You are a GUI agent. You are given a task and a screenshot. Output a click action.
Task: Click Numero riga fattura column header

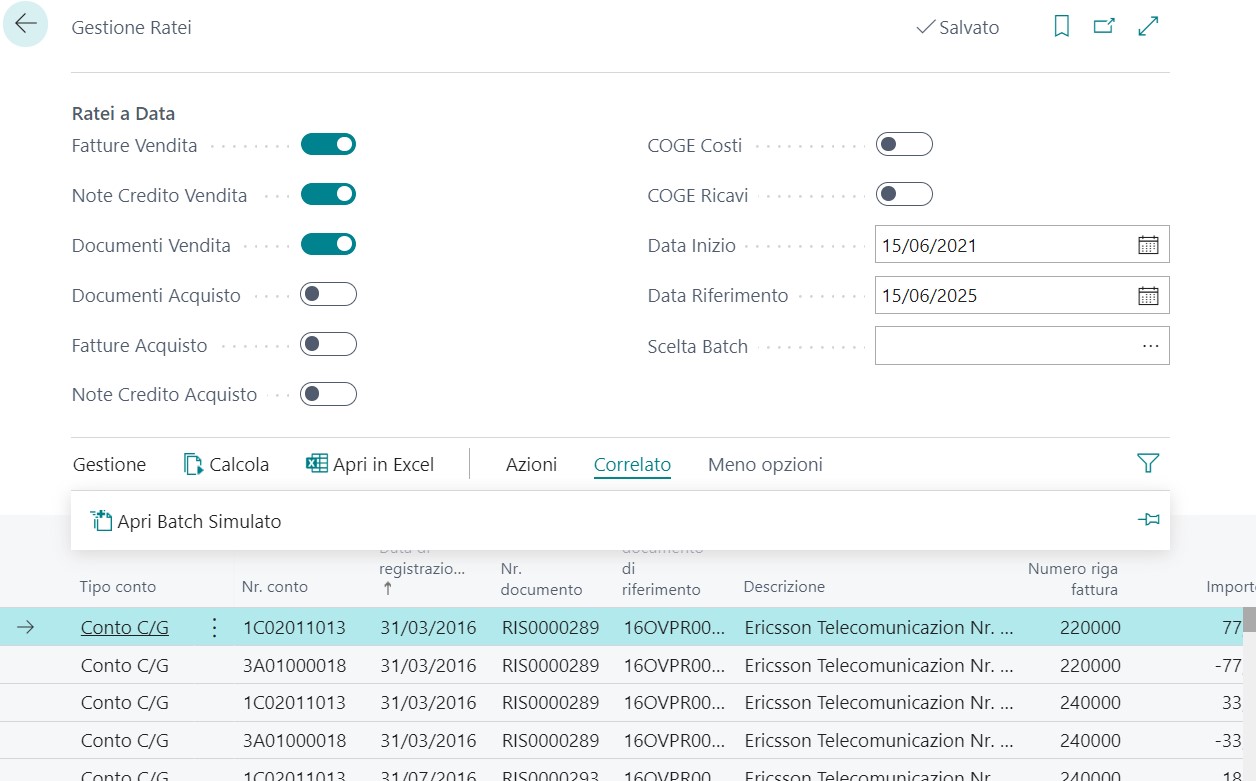coord(1073,579)
